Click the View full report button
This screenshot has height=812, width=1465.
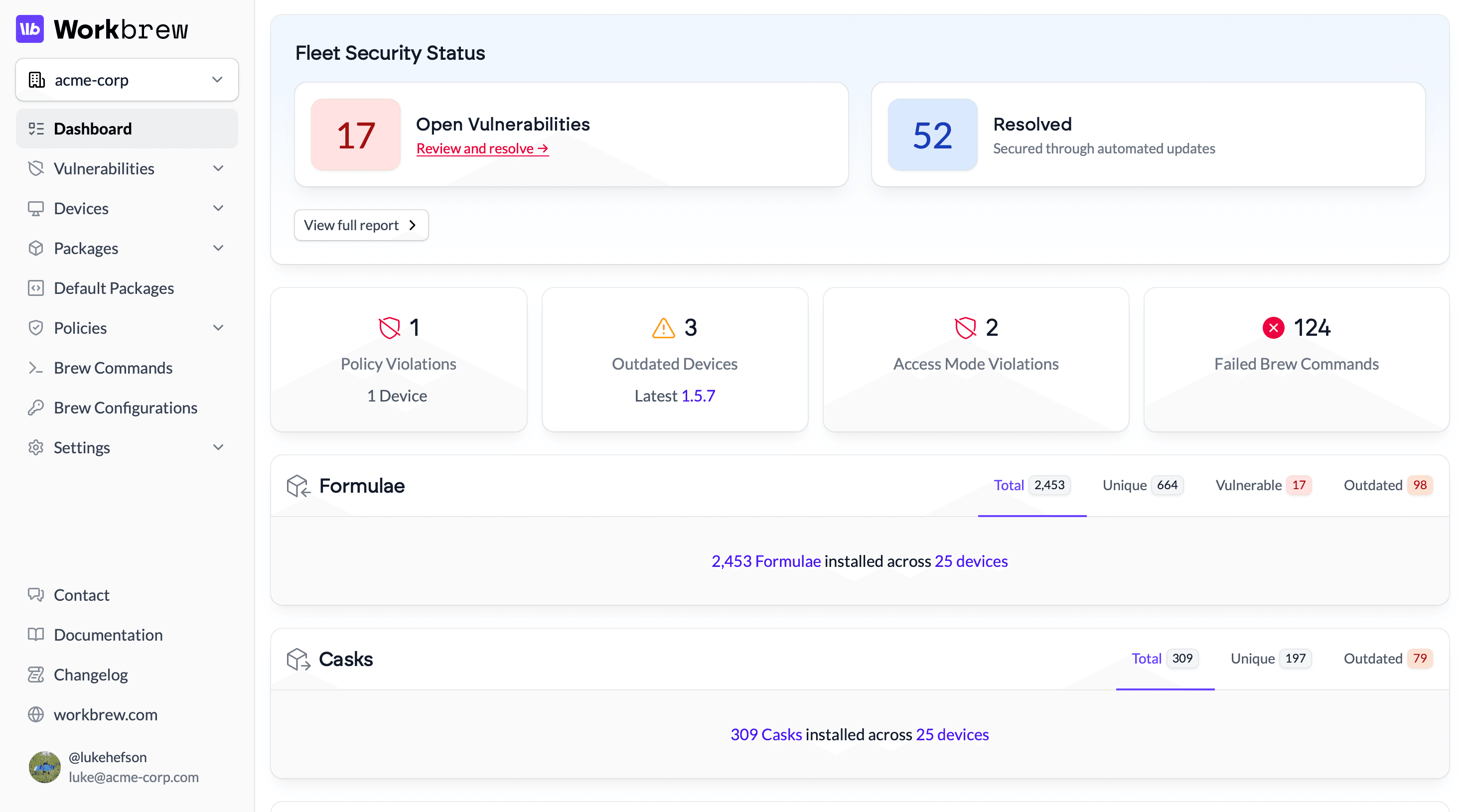[x=361, y=225]
